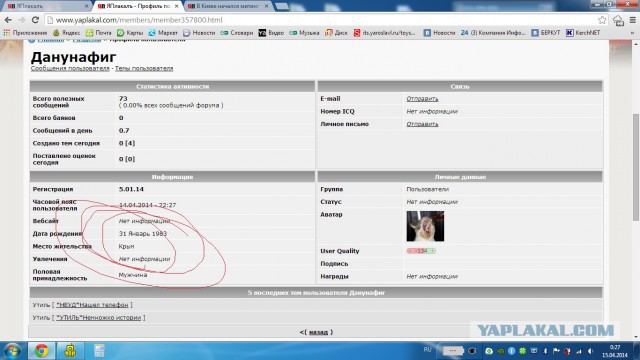Click the E-mail Отправить link

(x=422, y=99)
